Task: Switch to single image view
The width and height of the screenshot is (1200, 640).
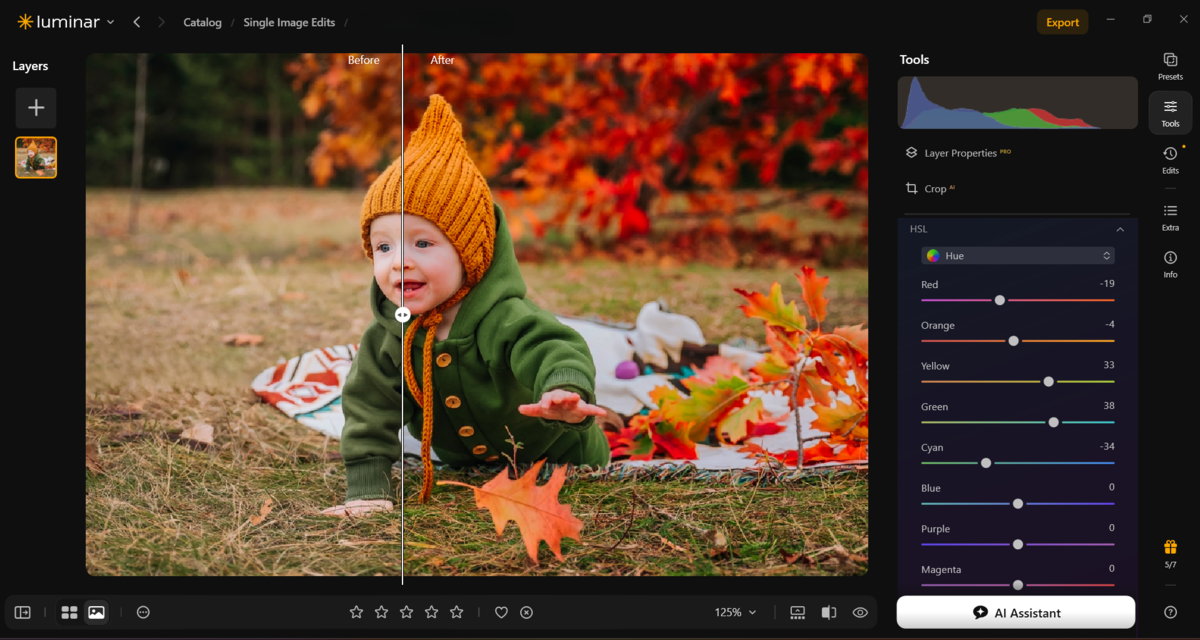Action: tap(96, 612)
